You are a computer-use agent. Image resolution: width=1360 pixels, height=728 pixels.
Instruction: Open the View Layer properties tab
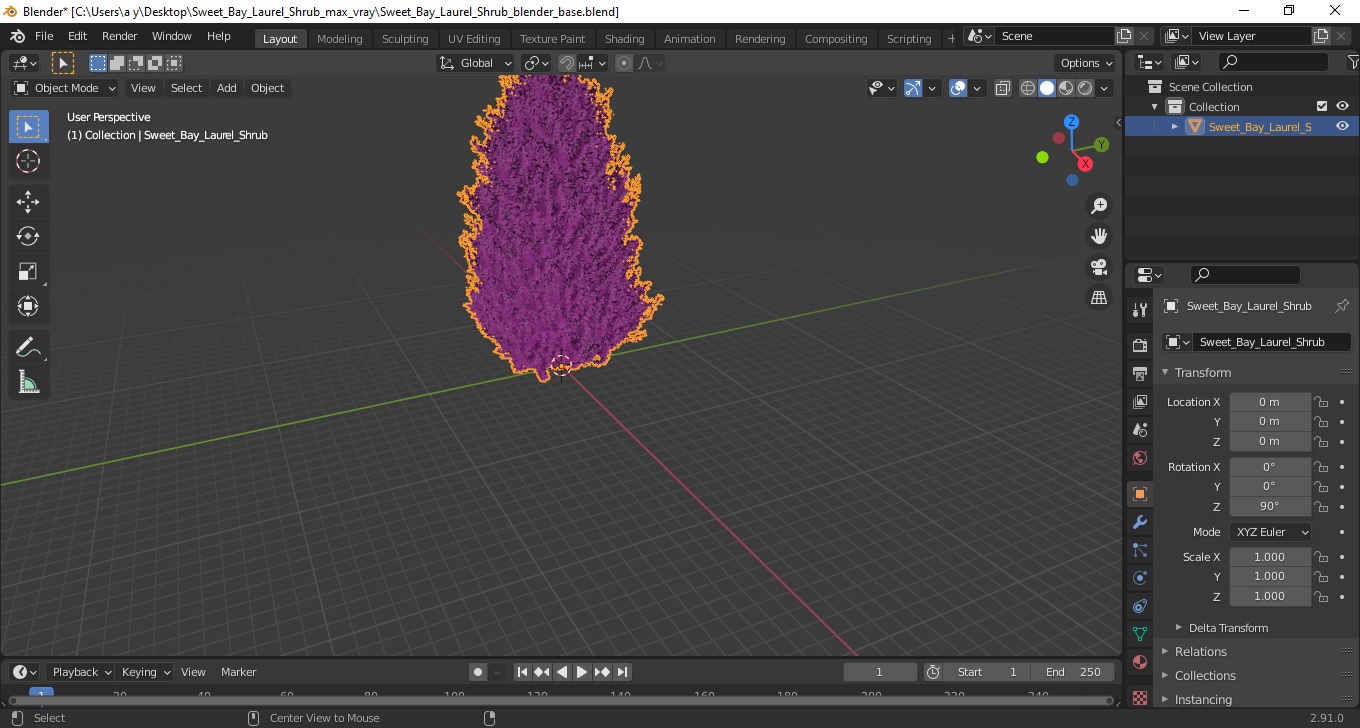(1139, 401)
